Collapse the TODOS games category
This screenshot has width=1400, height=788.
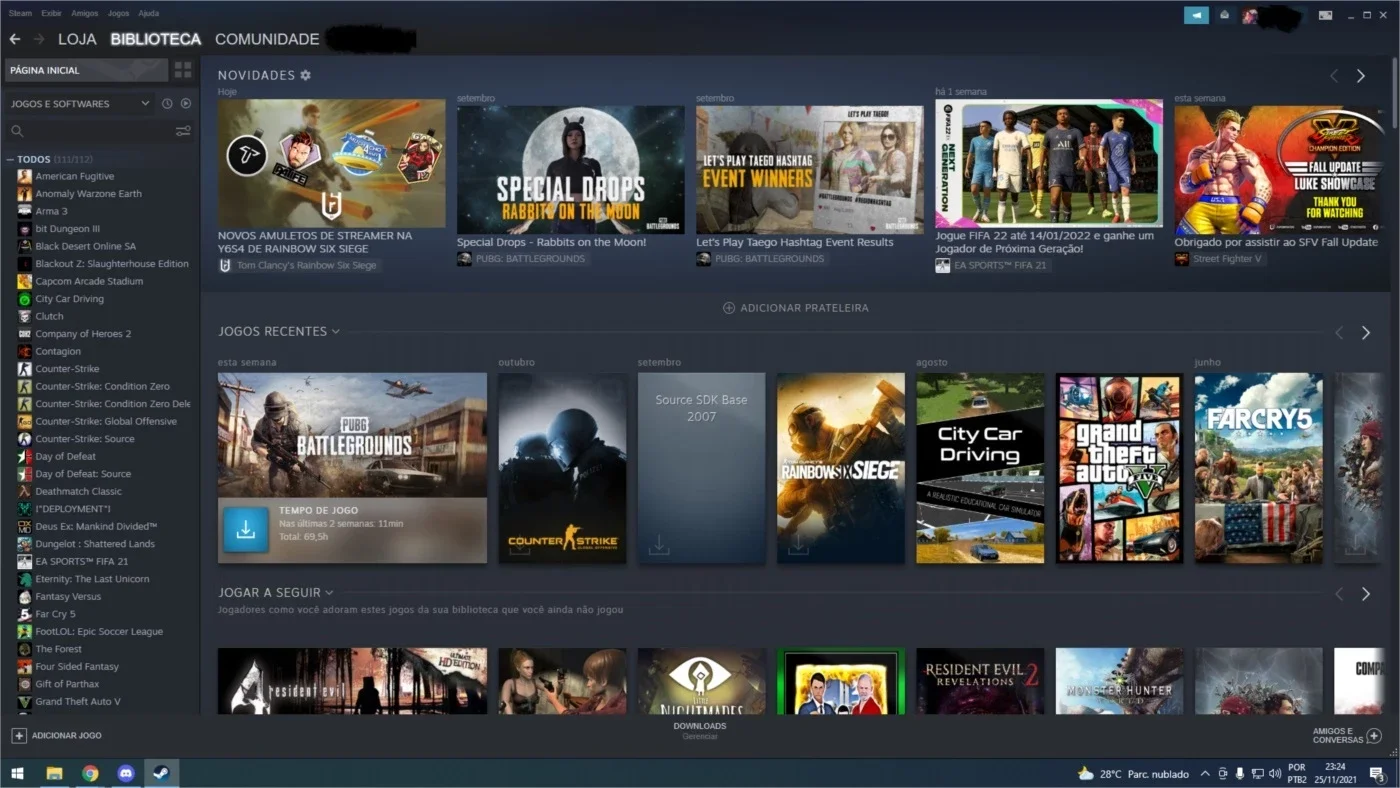pos(10,159)
